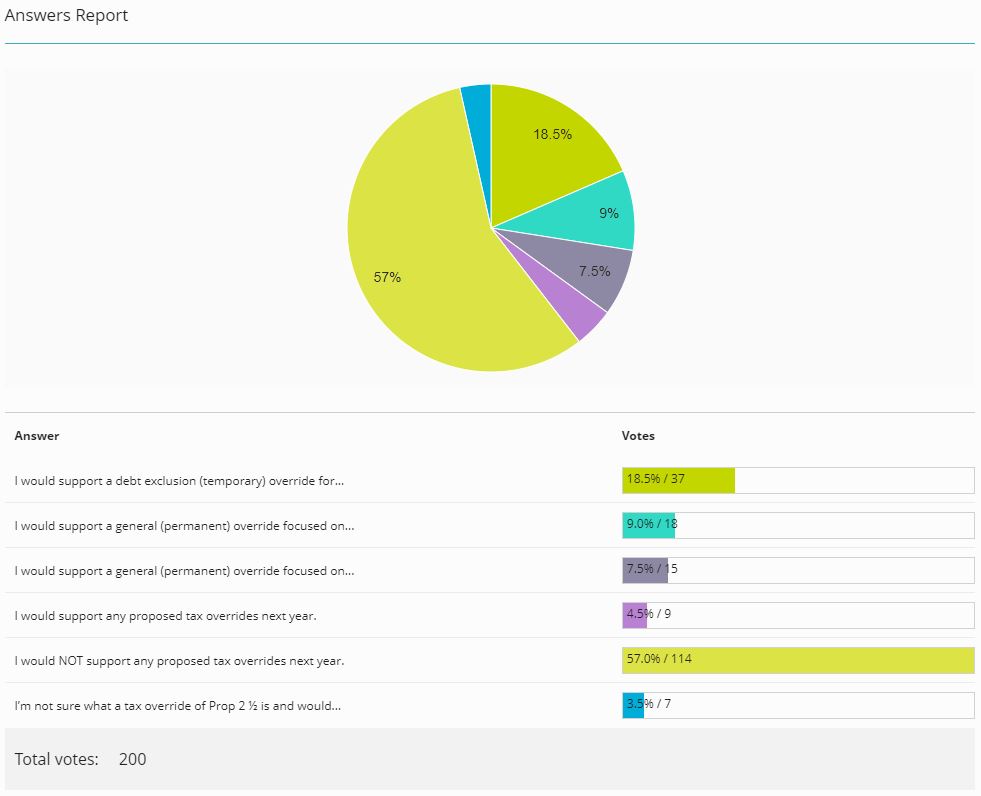This screenshot has width=981, height=796.
Task: Click the total votes value "200"
Action: pyautogui.click(x=133, y=759)
